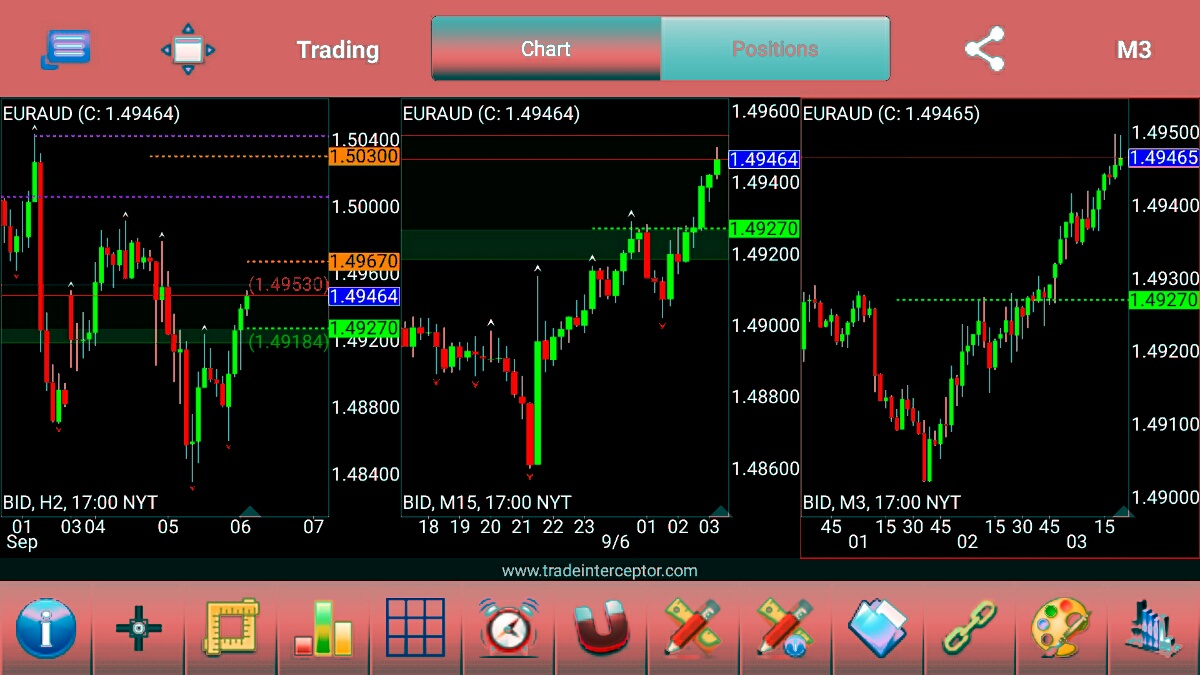
Task: Open the alarm clock alerts icon
Action: (508, 629)
